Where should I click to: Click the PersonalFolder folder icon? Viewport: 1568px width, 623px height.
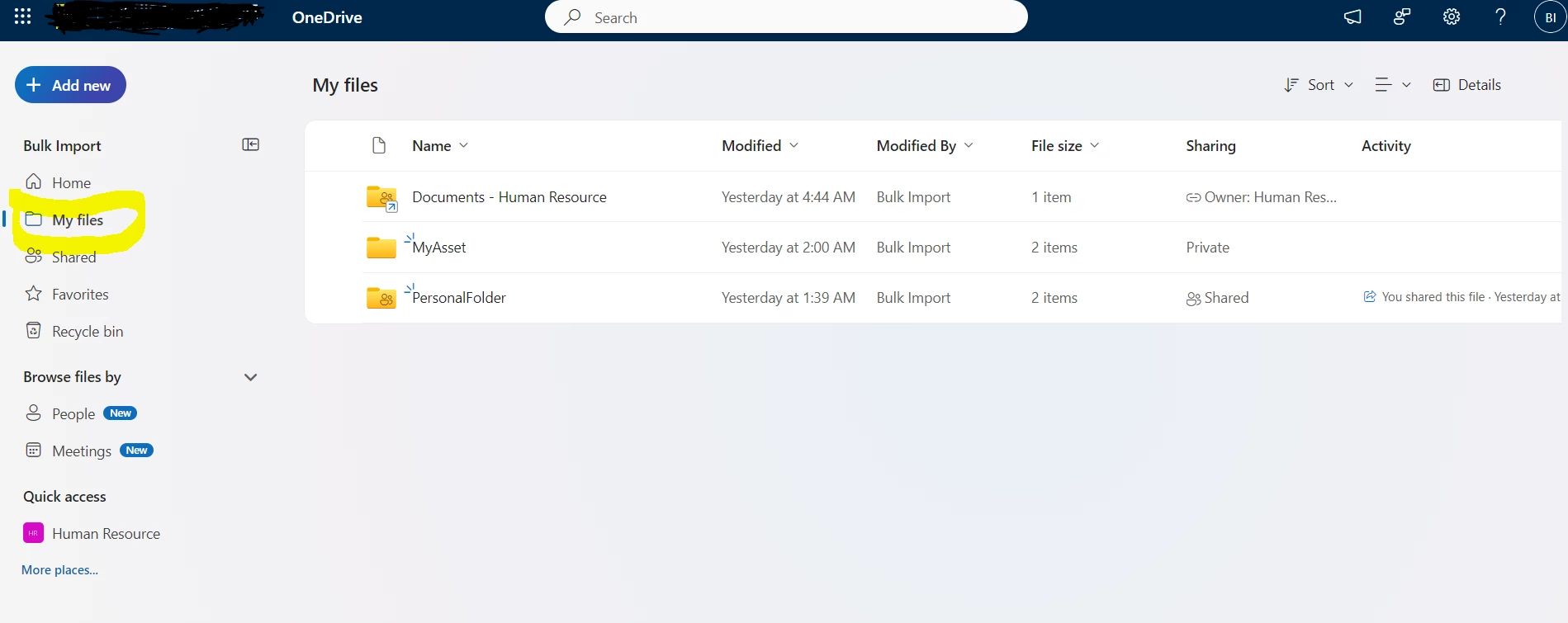click(x=381, y=298)
